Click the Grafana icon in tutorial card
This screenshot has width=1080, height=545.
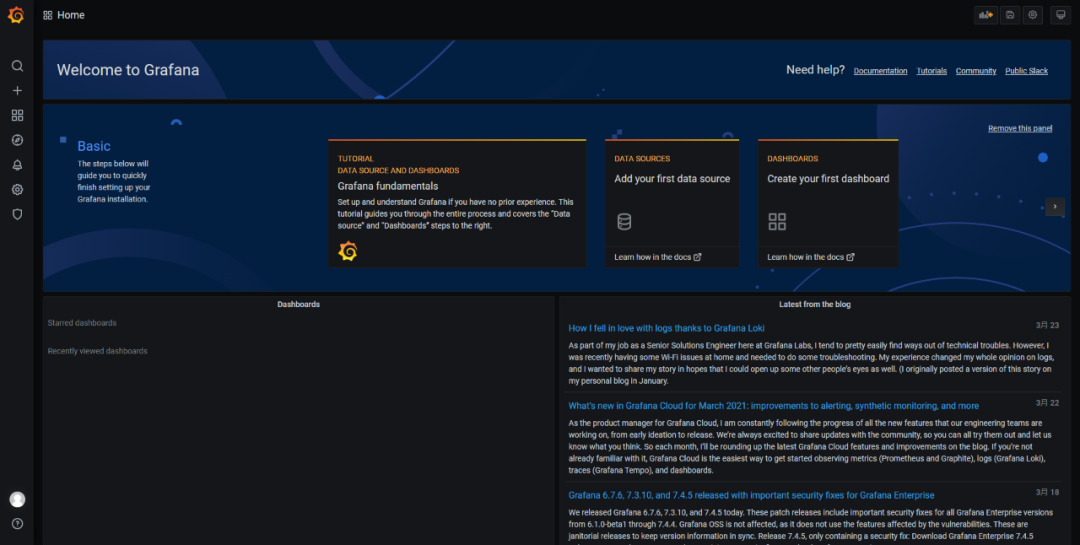pyautogui.click(x=348, y=251)
